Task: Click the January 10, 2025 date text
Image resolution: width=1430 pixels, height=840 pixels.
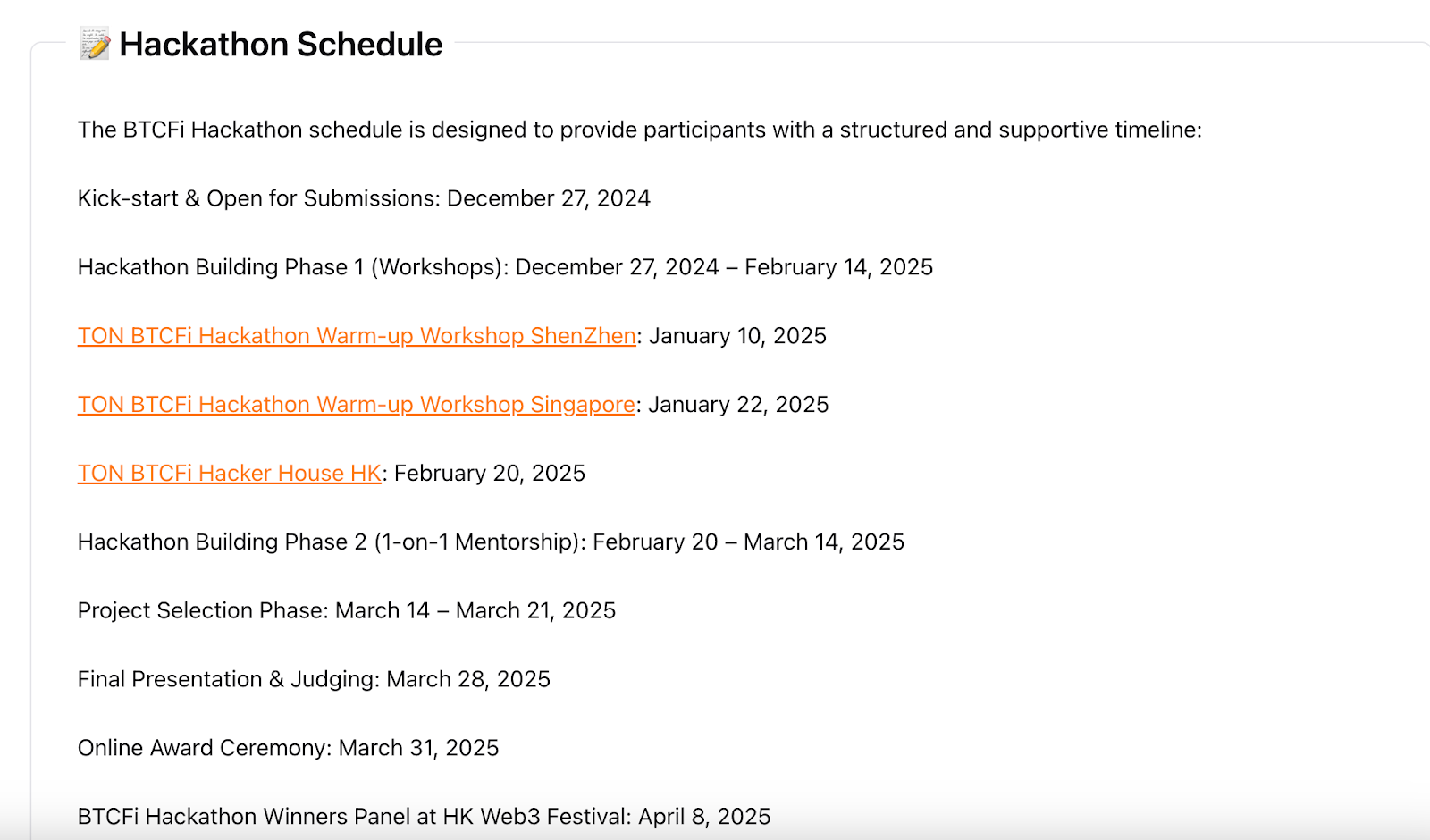Action: pos(737,336)
